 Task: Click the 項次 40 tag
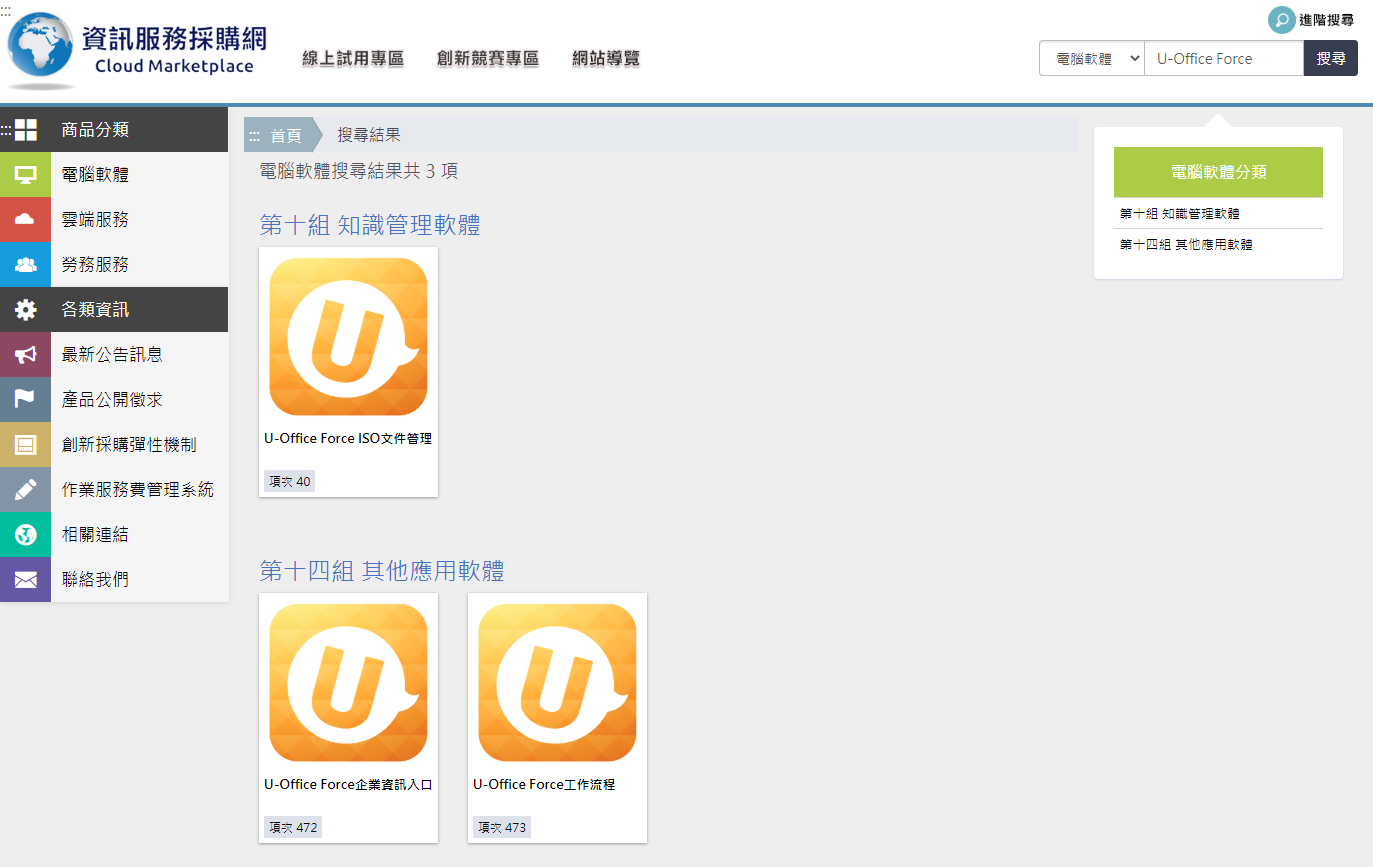(x=290, y=482)
